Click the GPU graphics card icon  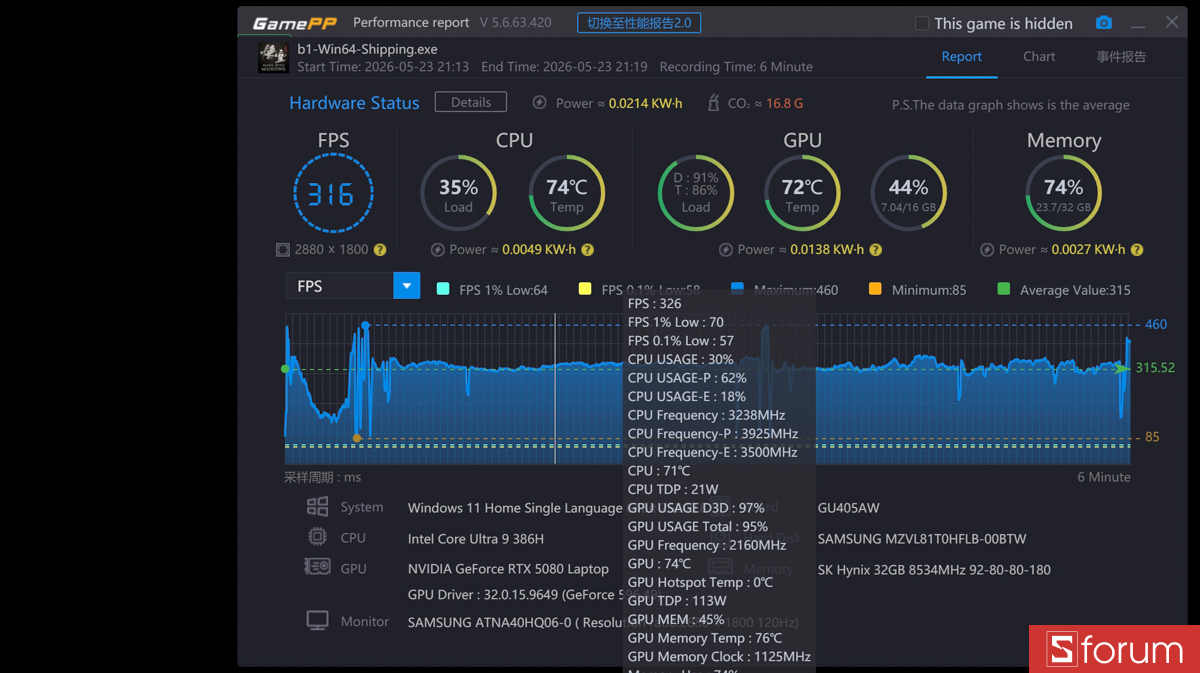coord(318,567)
